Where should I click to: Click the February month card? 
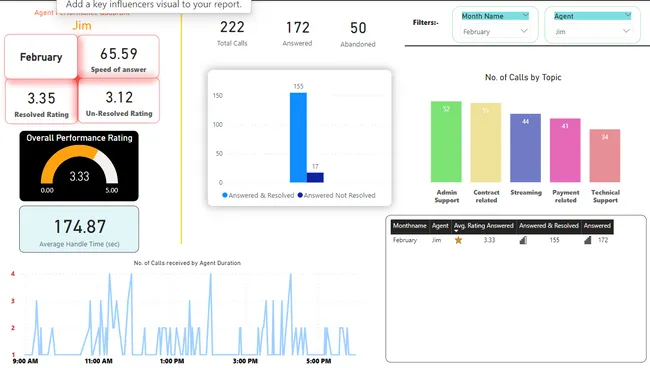point(41,57)
